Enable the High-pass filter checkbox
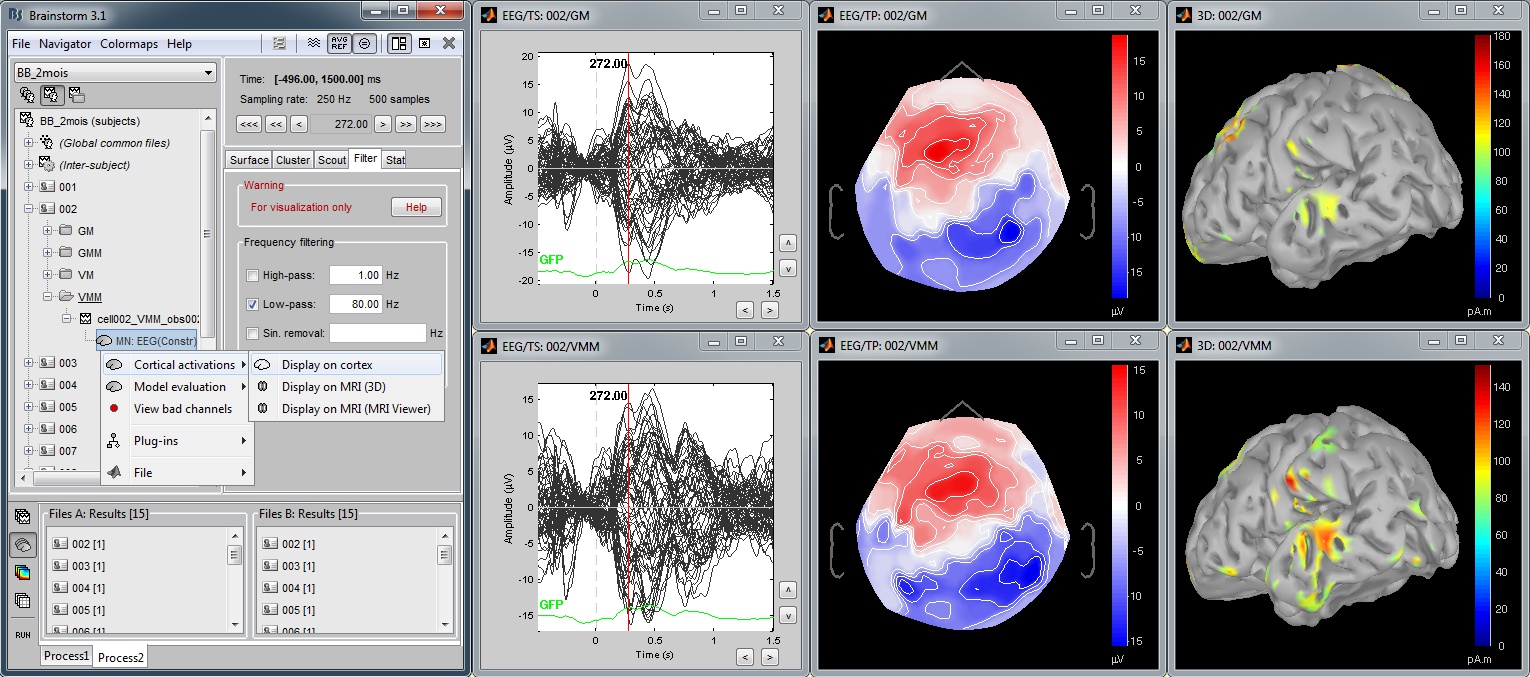 252,275
